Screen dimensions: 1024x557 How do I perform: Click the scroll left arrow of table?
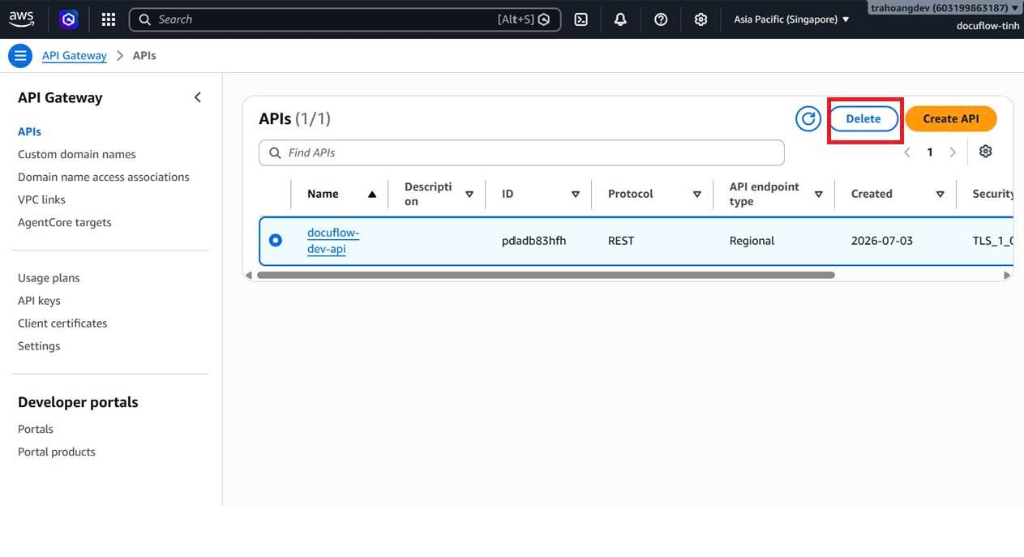(249, 275)
